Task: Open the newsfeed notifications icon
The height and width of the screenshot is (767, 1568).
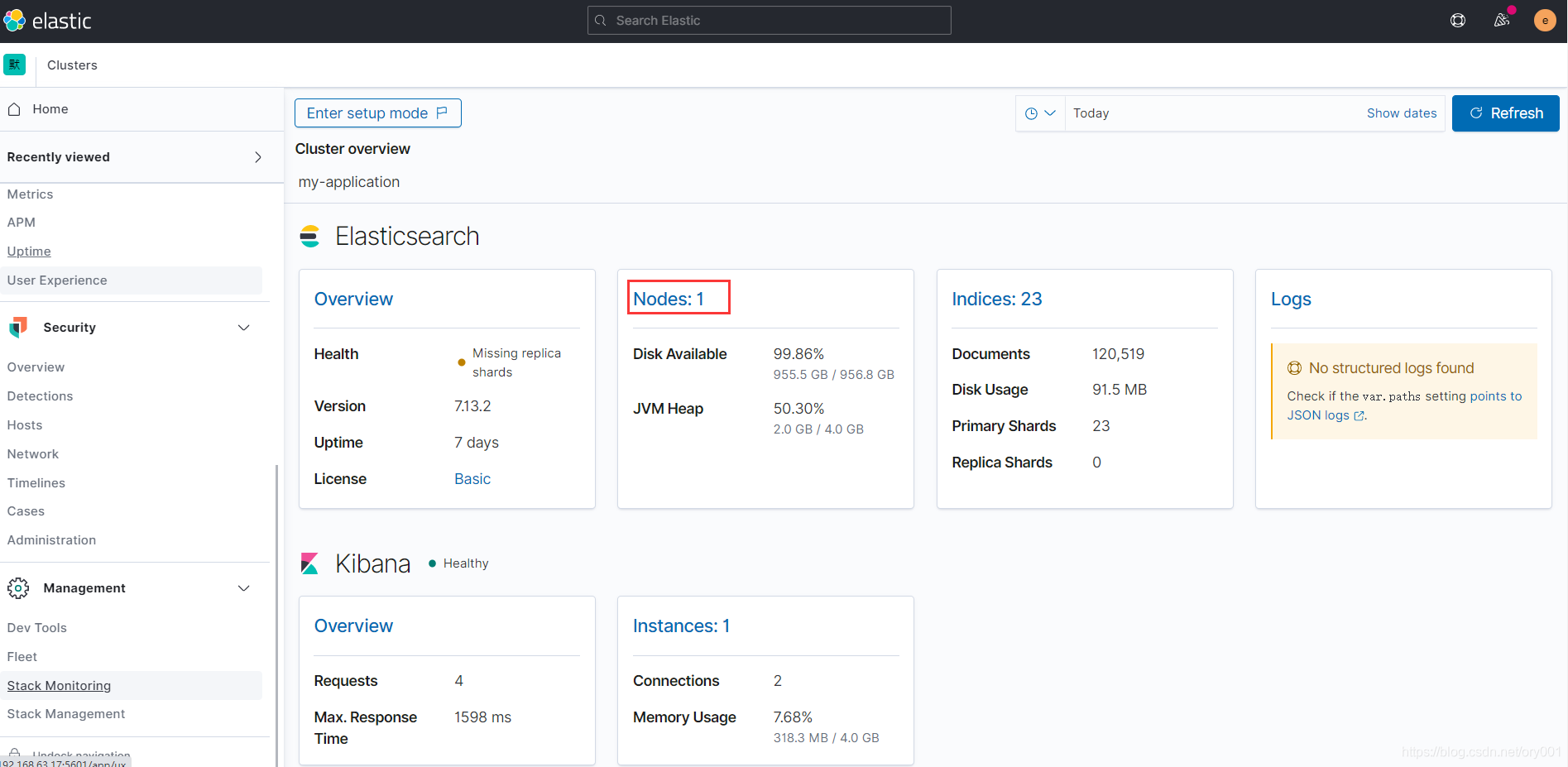Action: coord(1502,21)
